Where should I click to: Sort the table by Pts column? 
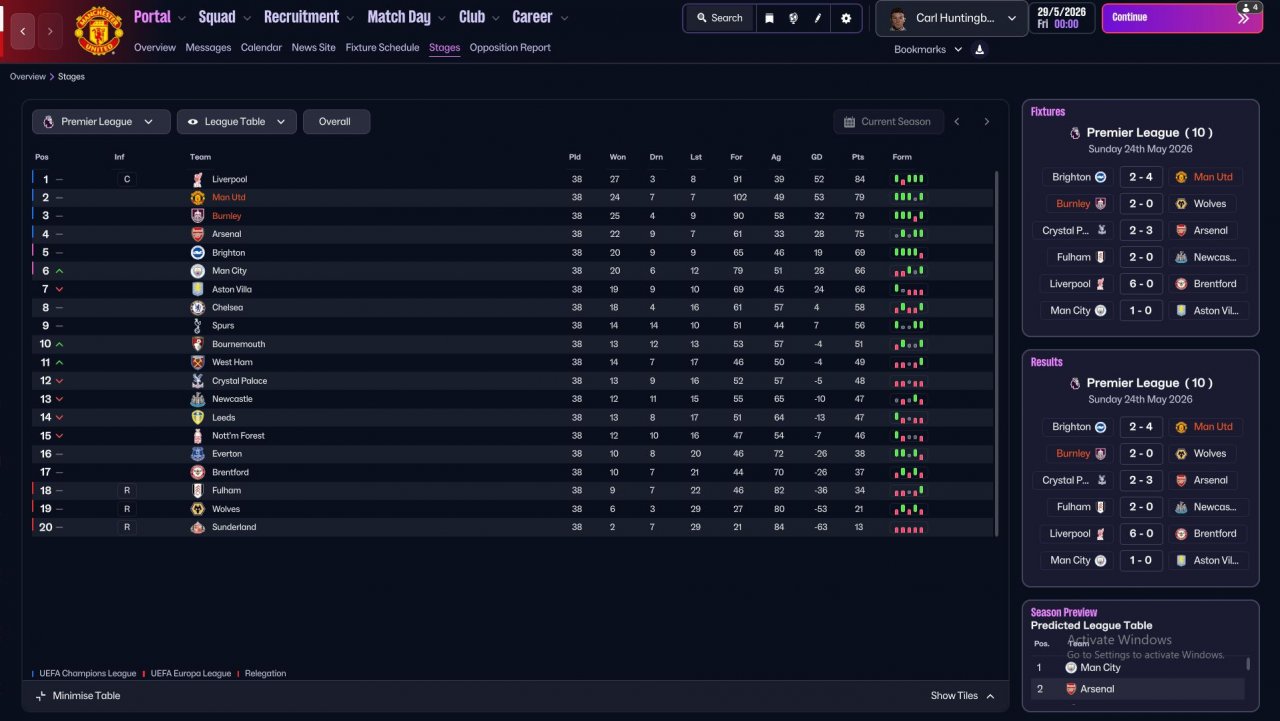(858, 157)
